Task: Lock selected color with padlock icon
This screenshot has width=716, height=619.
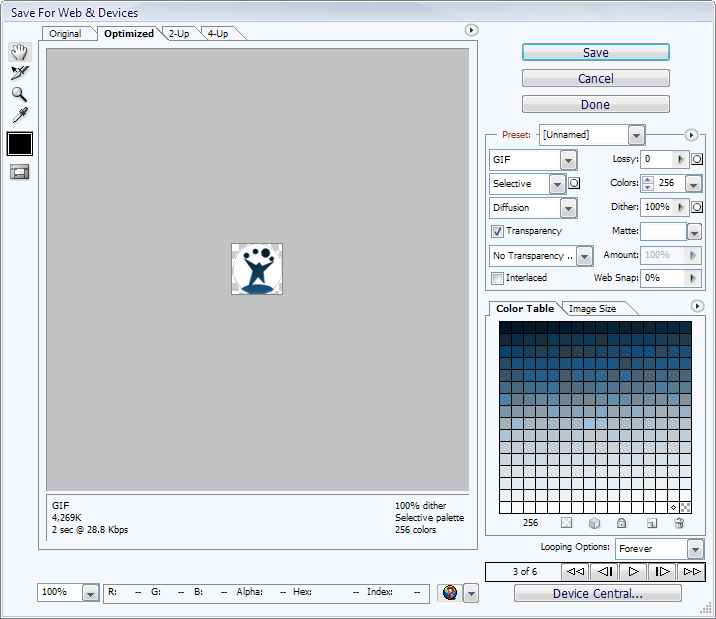Action: pos(621,523)
